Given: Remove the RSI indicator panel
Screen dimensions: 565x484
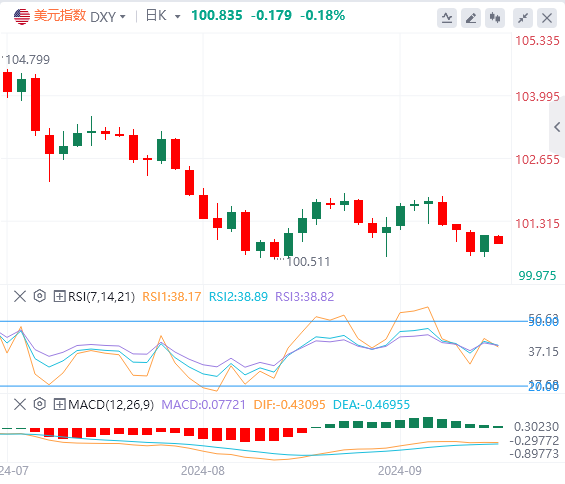Looking at the screenshot, I should click(20, 297).
